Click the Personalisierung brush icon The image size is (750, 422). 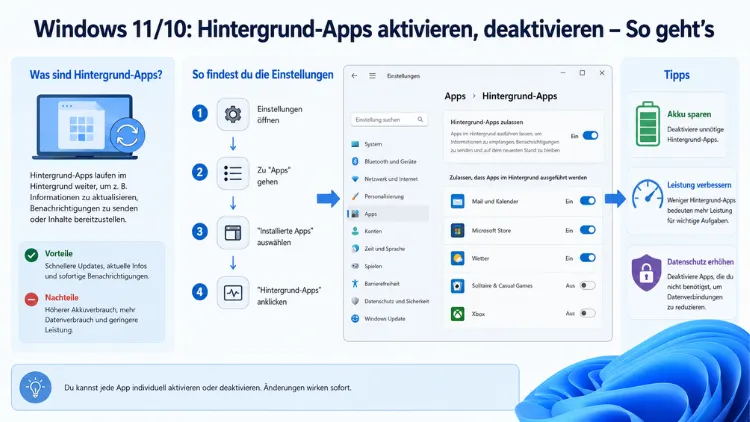(355, 196)
